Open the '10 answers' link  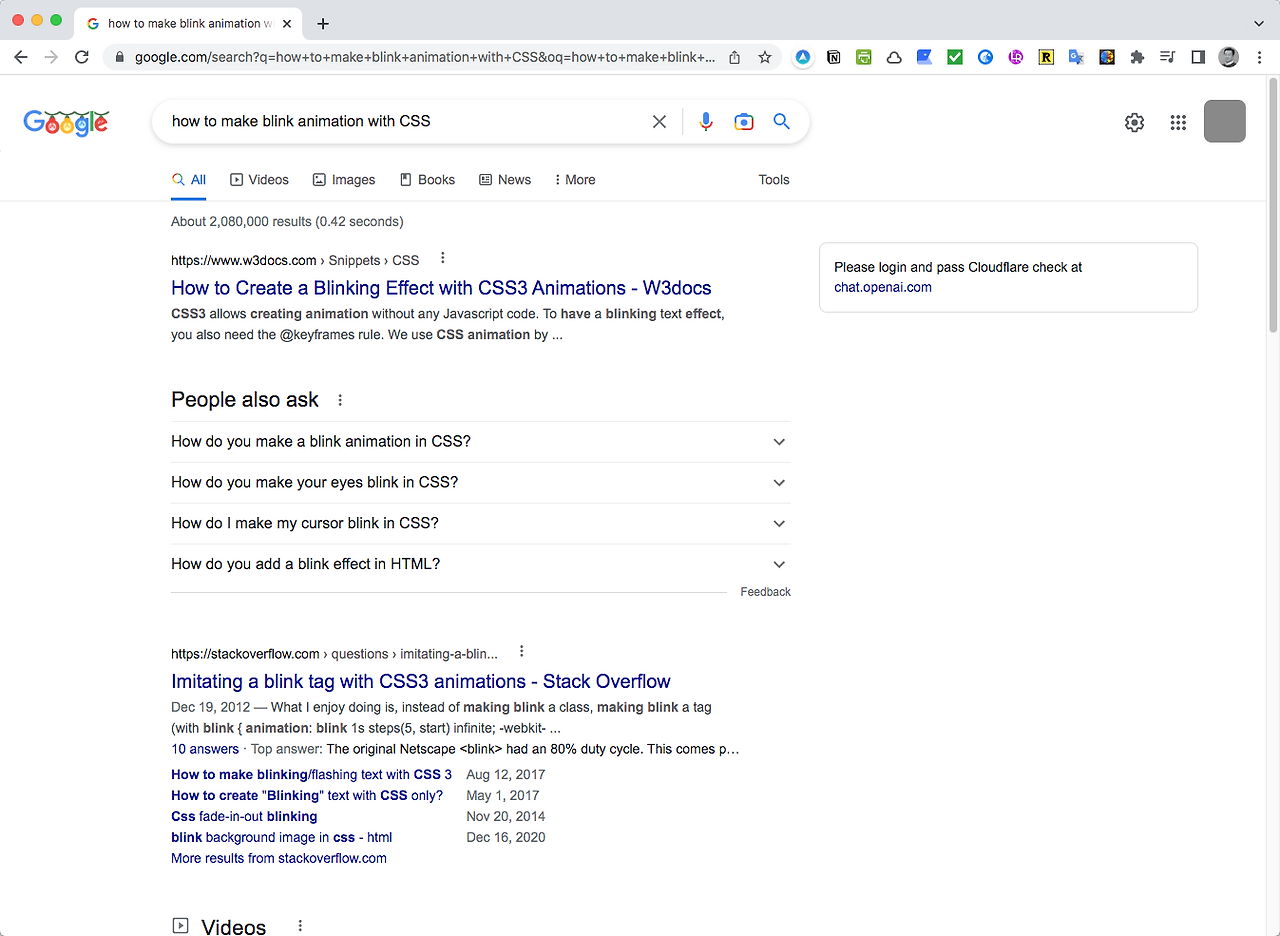[205, 749]
